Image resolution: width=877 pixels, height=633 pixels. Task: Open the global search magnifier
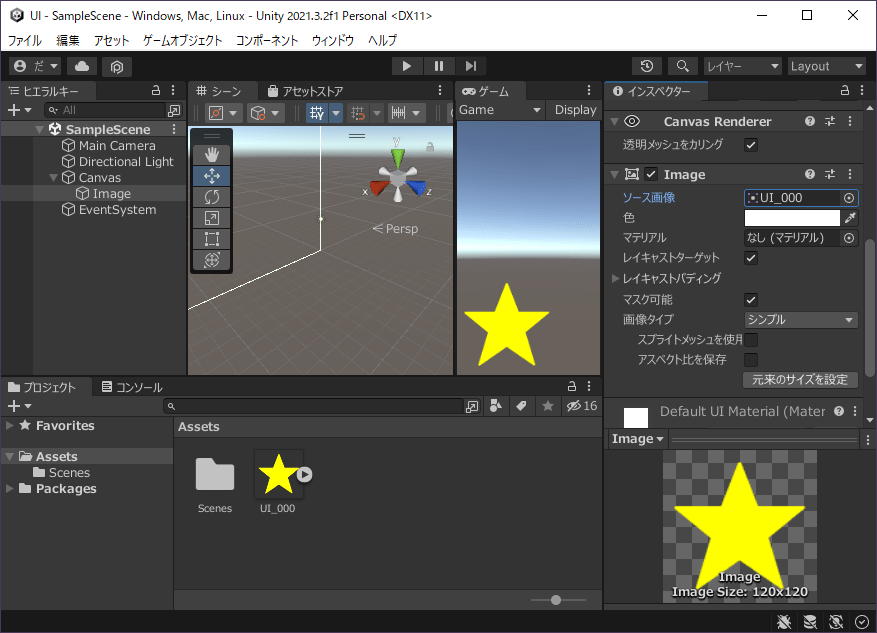click(x=682, y=66)
